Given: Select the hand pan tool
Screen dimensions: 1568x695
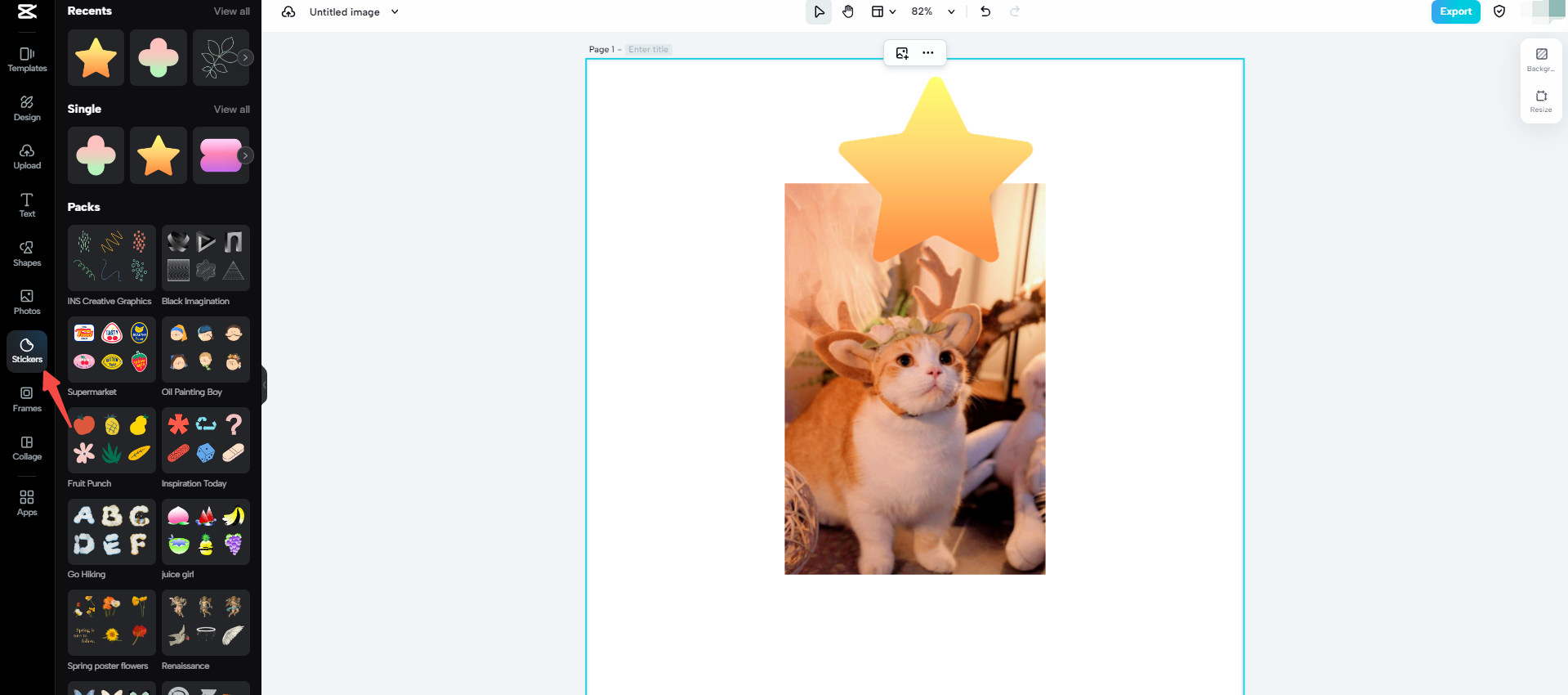Looking at the screenshot, I should click(x=848, y=11).
